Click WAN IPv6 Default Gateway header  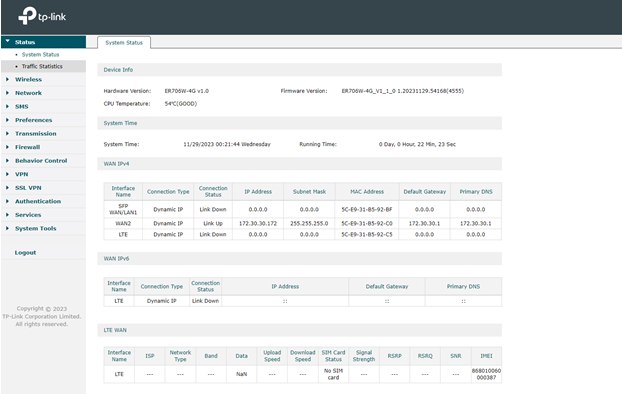tap(387, 286)
